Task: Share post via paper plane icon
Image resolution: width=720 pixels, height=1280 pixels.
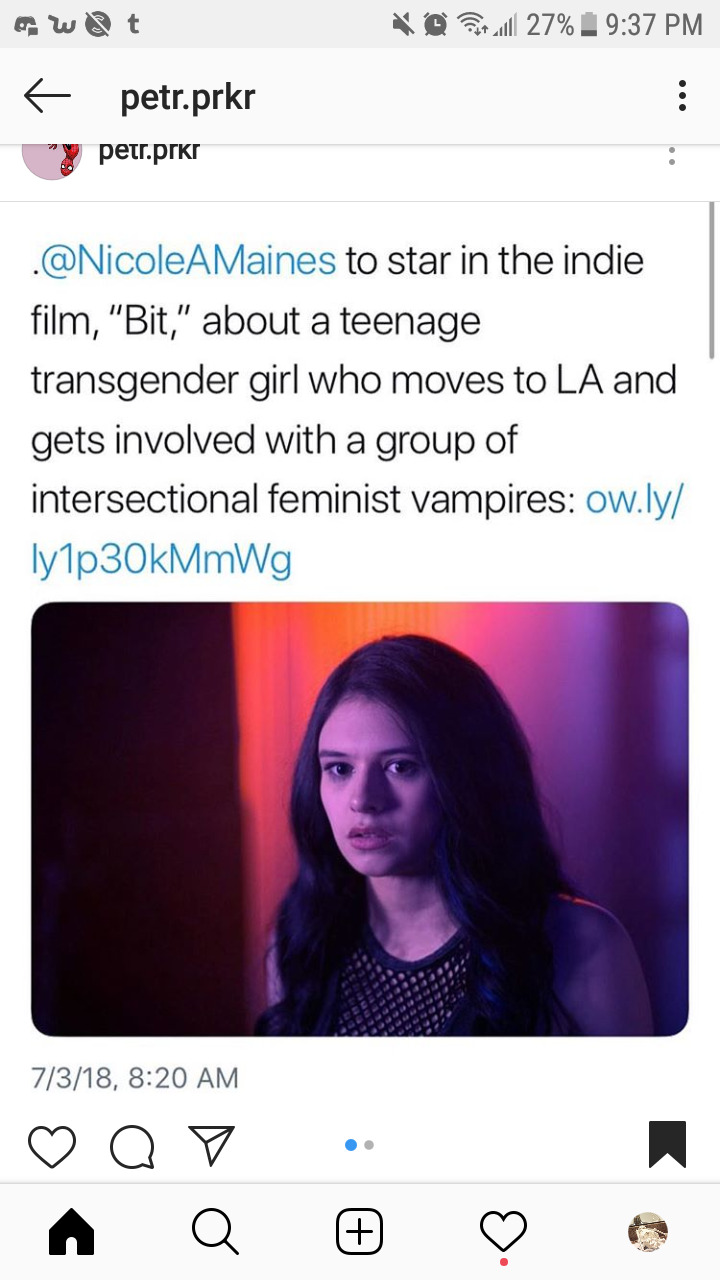Action: [x=211, y=1146]
